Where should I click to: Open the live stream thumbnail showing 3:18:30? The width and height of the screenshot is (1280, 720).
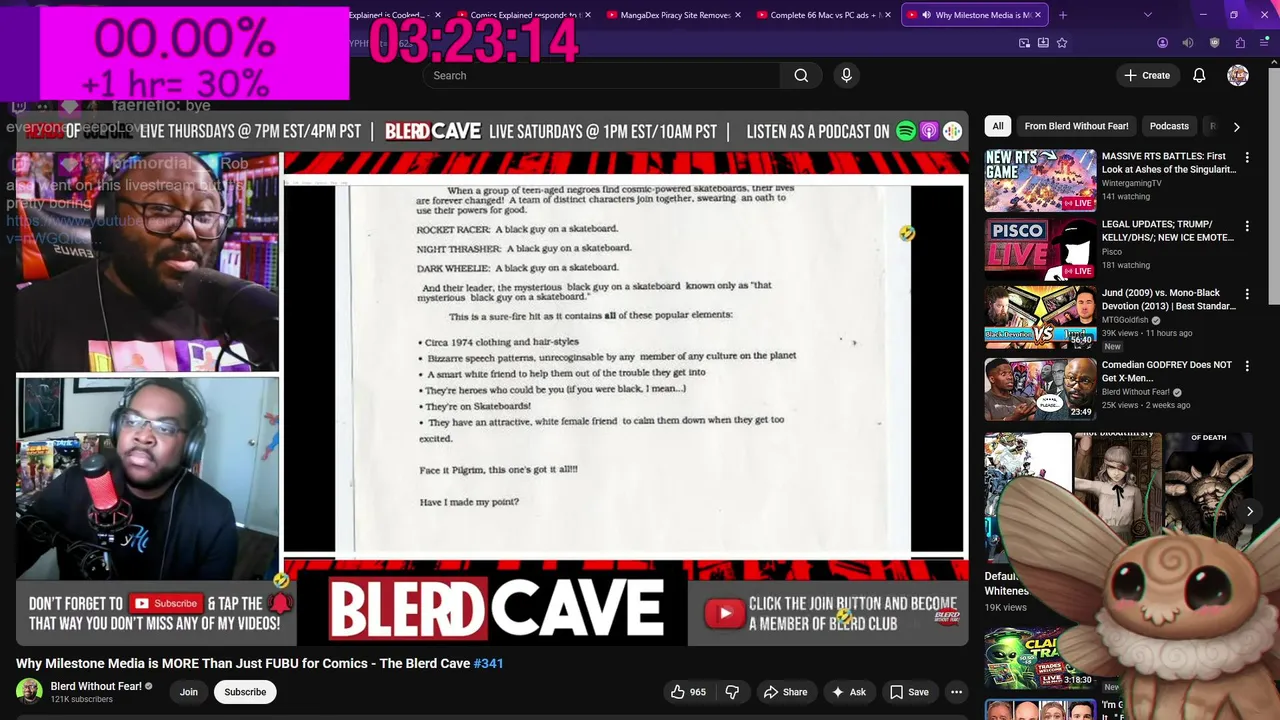pyautogui.click(x=1040, y=658)
